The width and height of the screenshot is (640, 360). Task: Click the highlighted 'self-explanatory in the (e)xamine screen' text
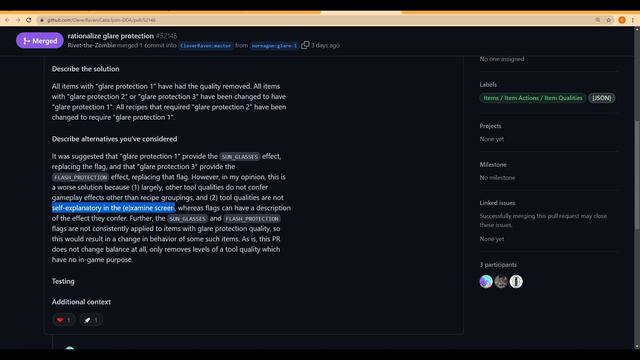(x=113, y=208)
